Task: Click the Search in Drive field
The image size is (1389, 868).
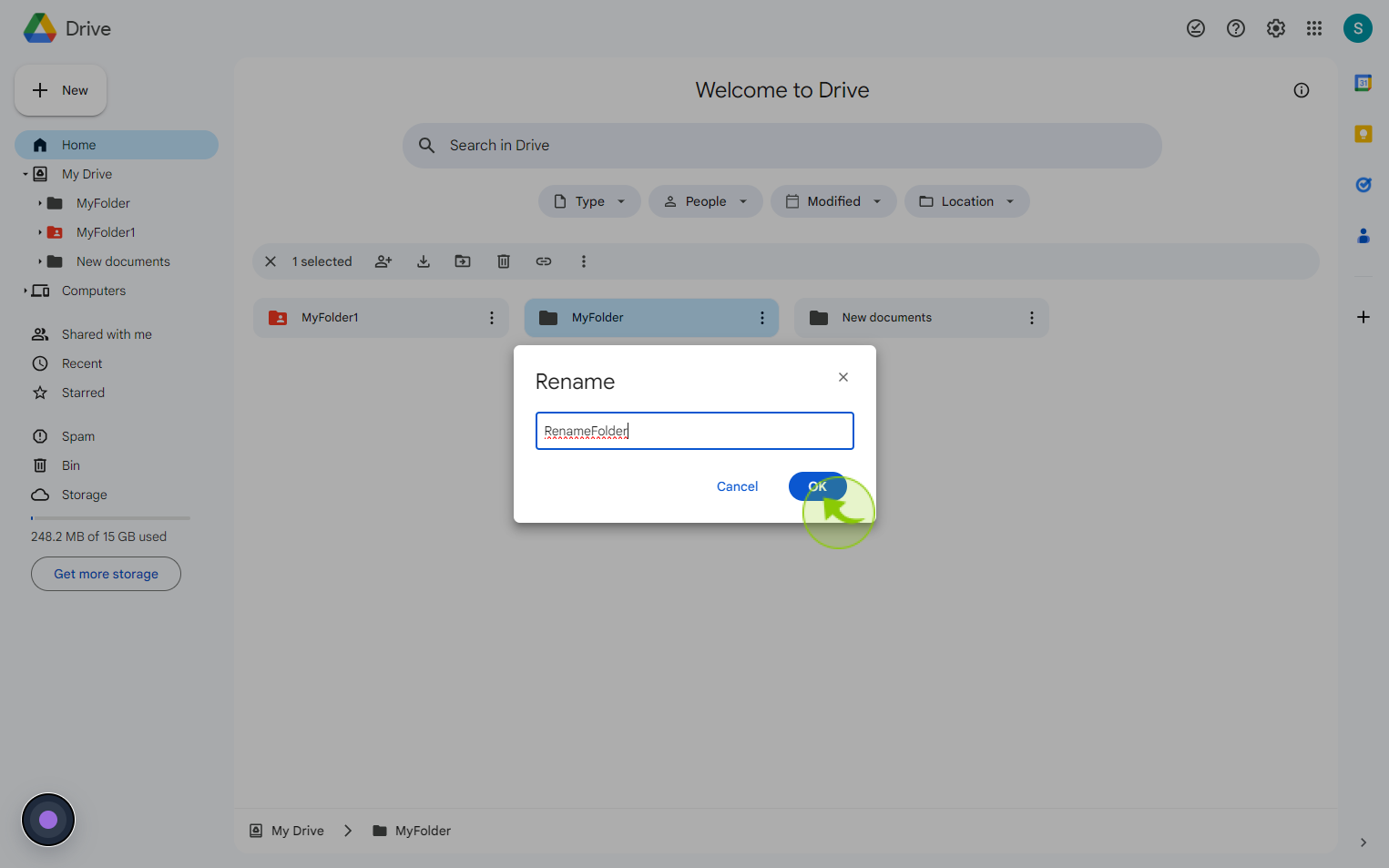Action: pyautogui.click(x=782, y=146)
